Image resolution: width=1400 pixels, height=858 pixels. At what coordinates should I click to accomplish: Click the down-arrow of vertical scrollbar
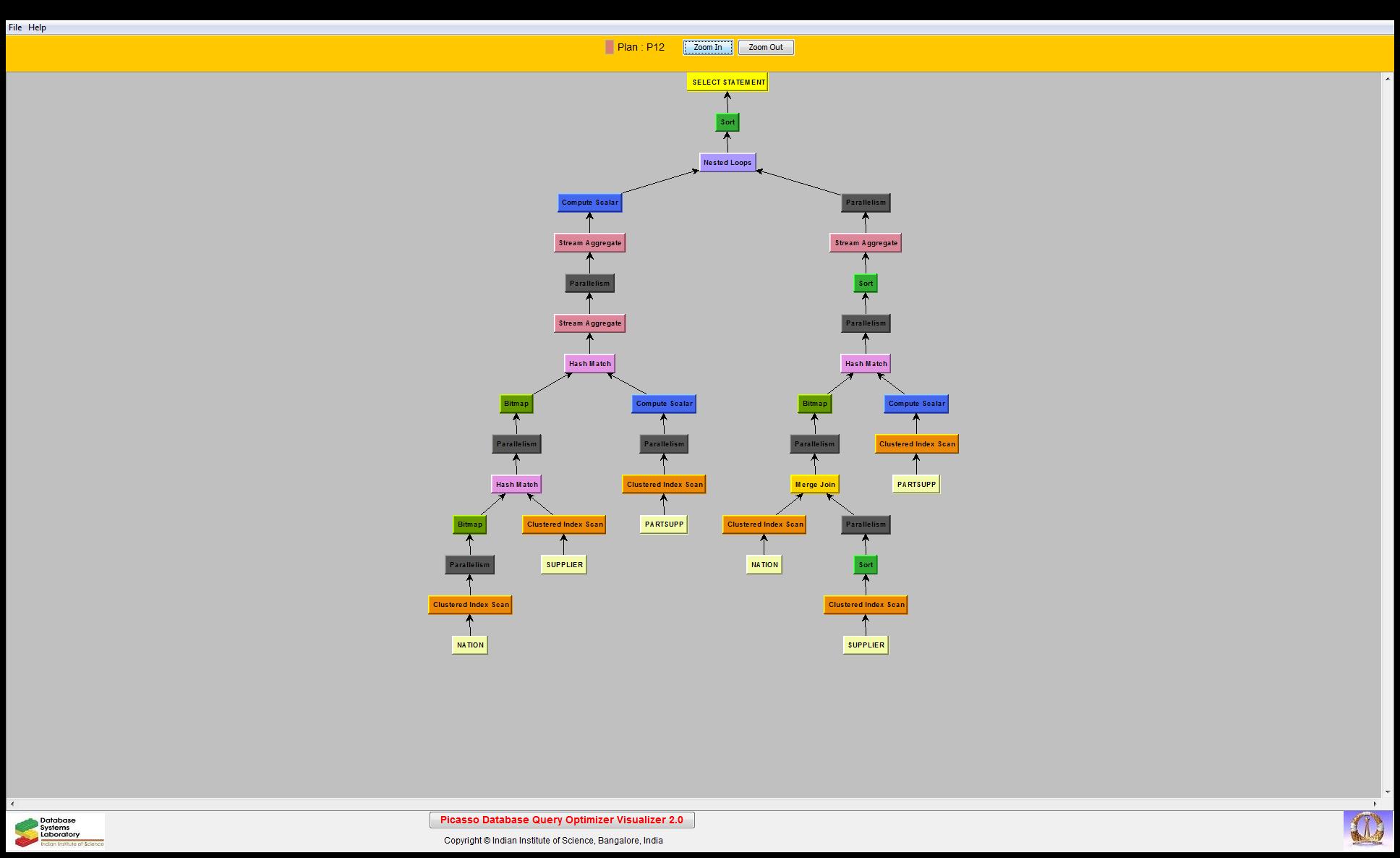click(x=1387, y=792)
